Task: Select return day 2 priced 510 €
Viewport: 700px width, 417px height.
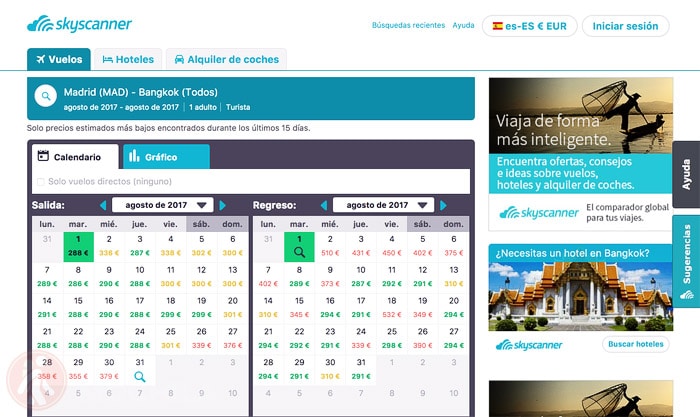Action: point(330,246)
